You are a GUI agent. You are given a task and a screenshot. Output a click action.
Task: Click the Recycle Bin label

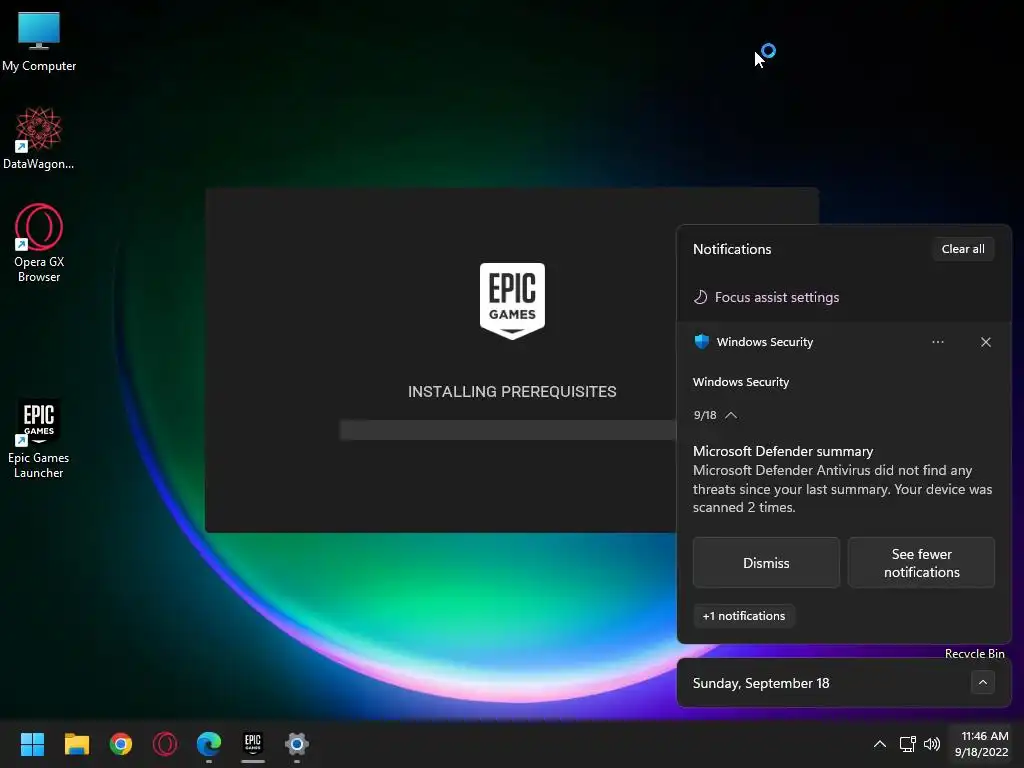click(x=974, y=653)
